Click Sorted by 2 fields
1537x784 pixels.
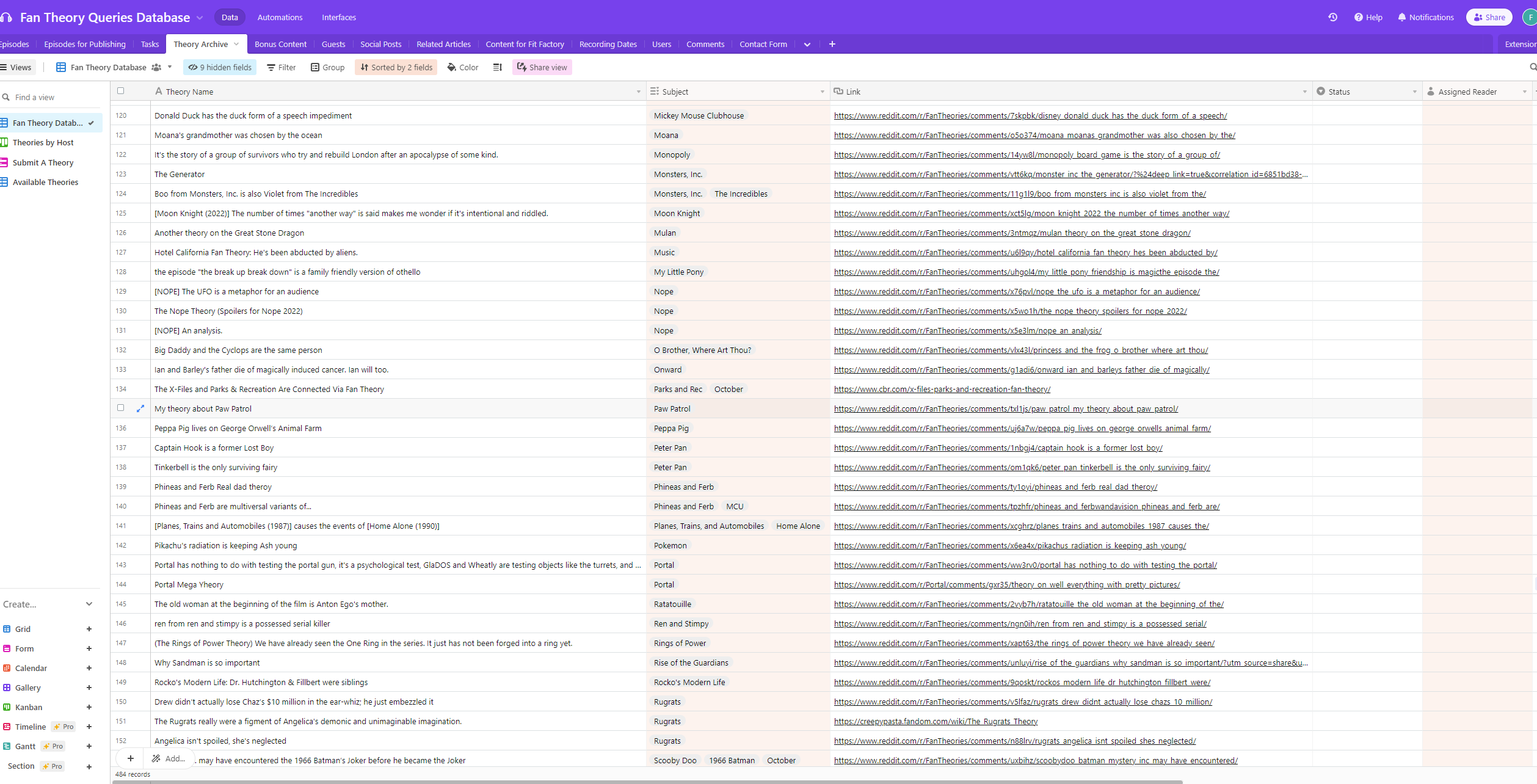click(x=396, y=67)
